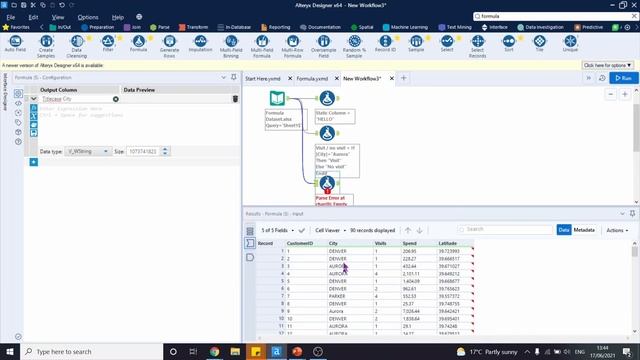Select the Sort tool
This screenshot has width=640, height=360.
(509, 44)
